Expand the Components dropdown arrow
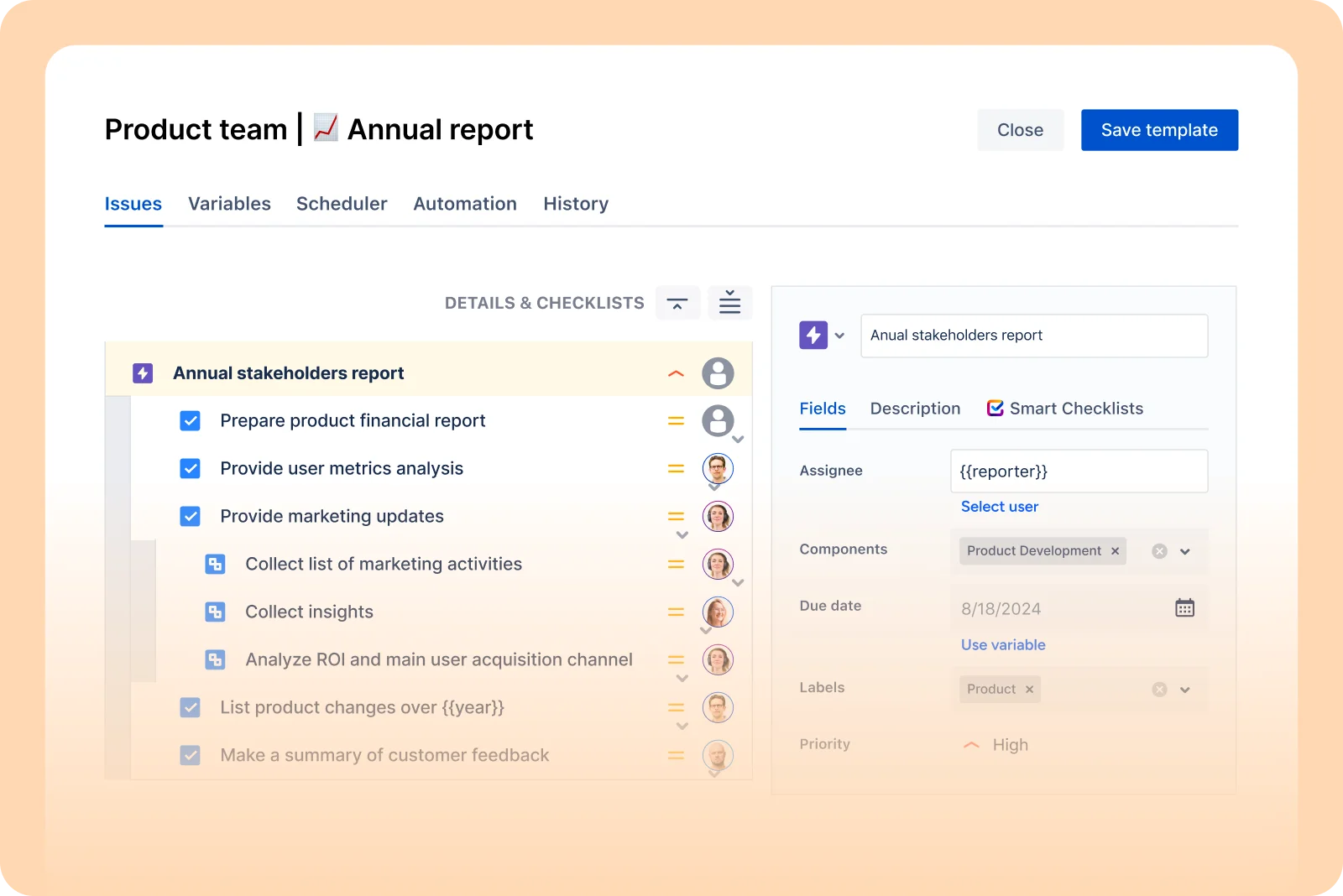Viewport: 1343px width, 896px height. 1185,551
